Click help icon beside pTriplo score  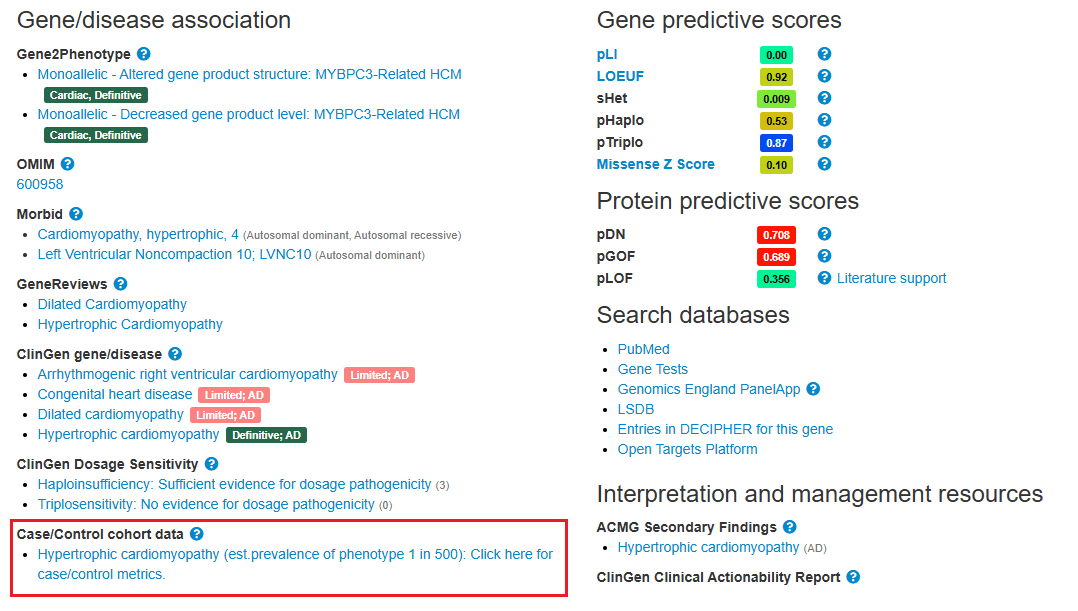click(x=824, y=142)
